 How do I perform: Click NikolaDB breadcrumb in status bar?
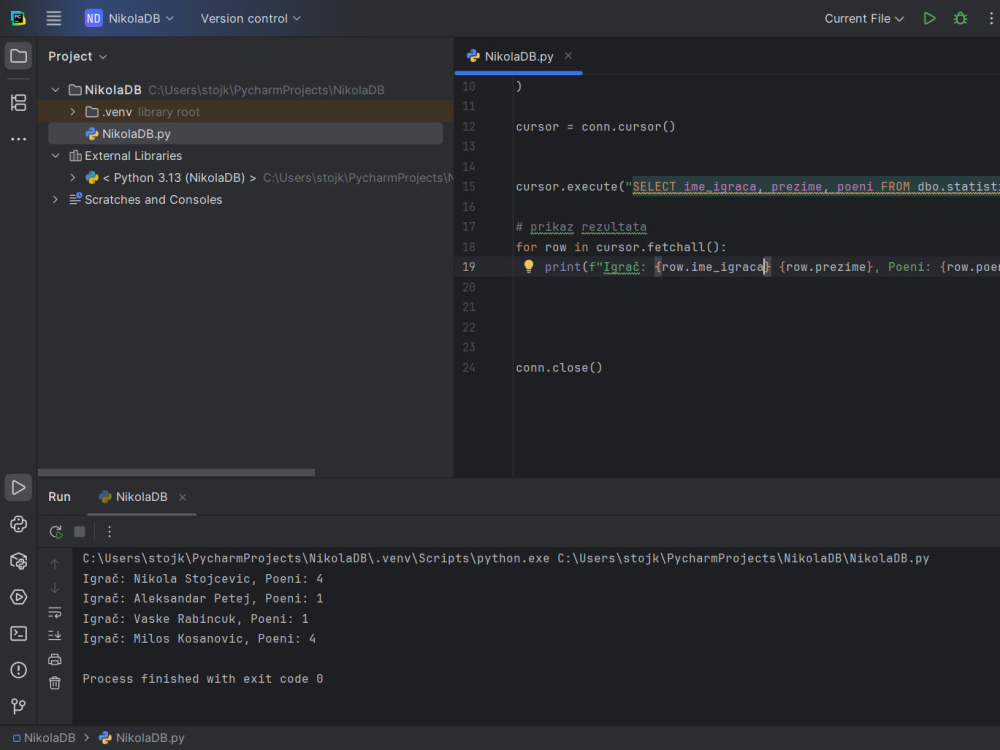tap(44, 737)
